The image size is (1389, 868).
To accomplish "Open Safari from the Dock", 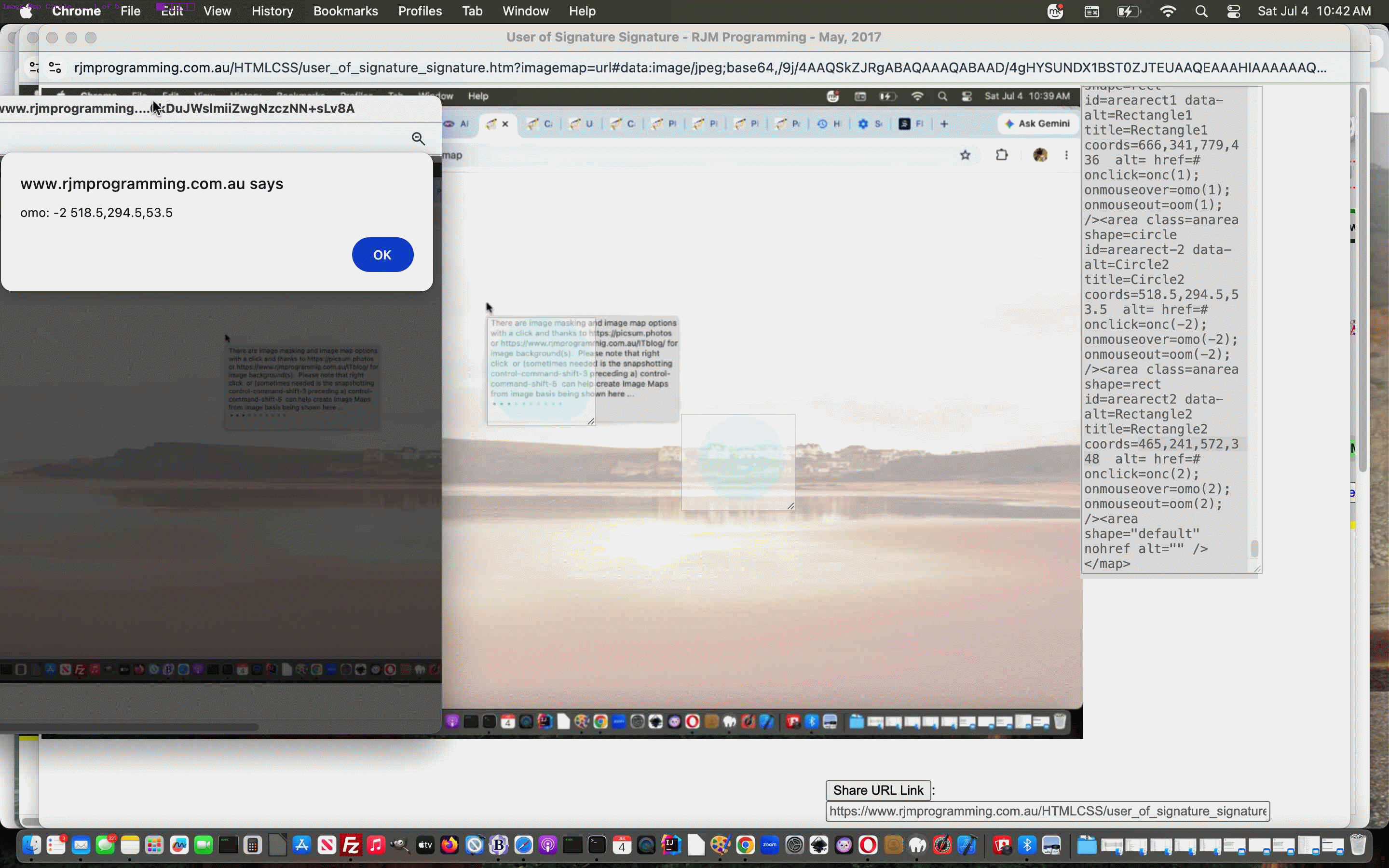I will 523,845.
